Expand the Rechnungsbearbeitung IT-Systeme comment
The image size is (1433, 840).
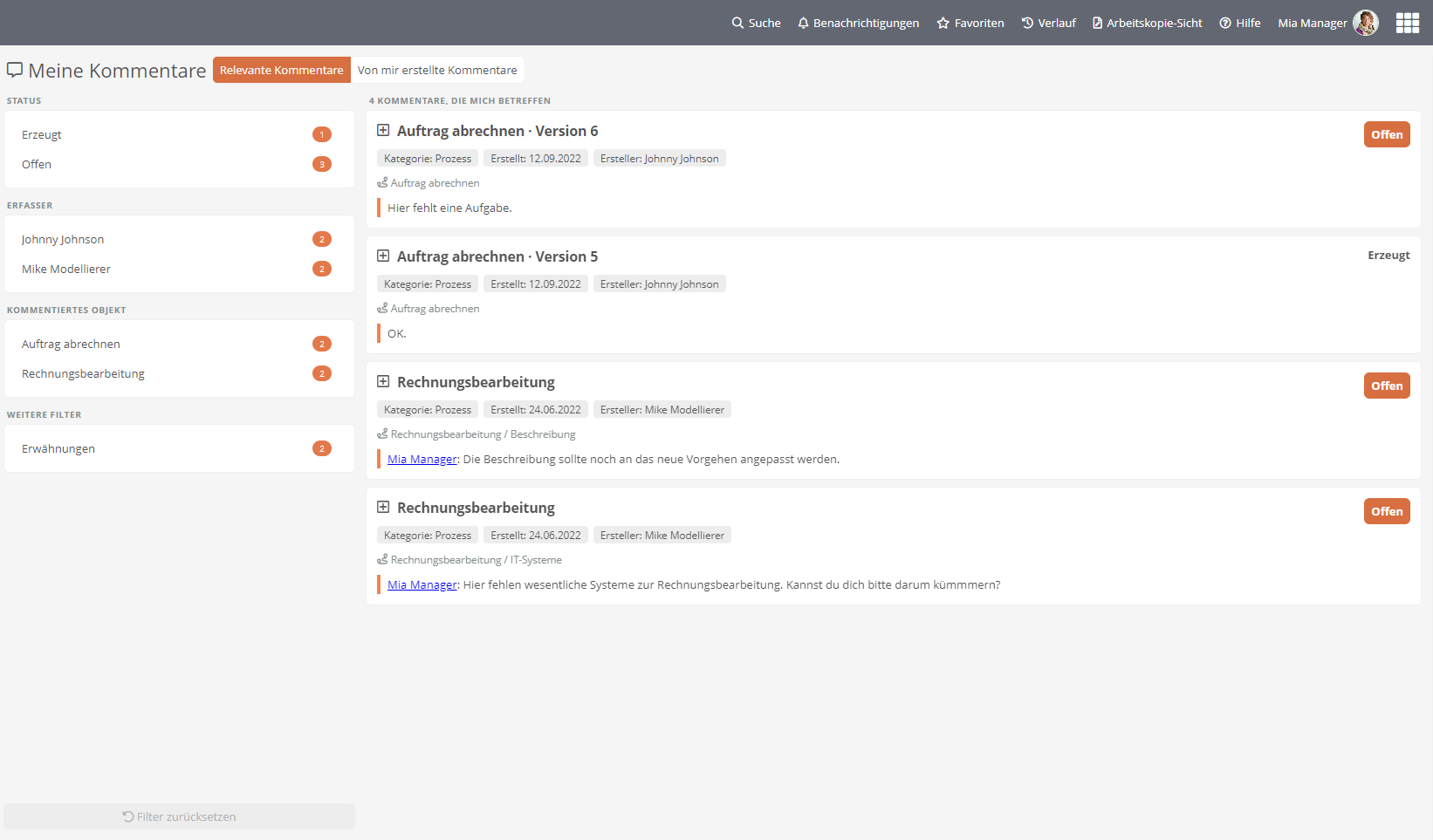(x=383, y=507)
